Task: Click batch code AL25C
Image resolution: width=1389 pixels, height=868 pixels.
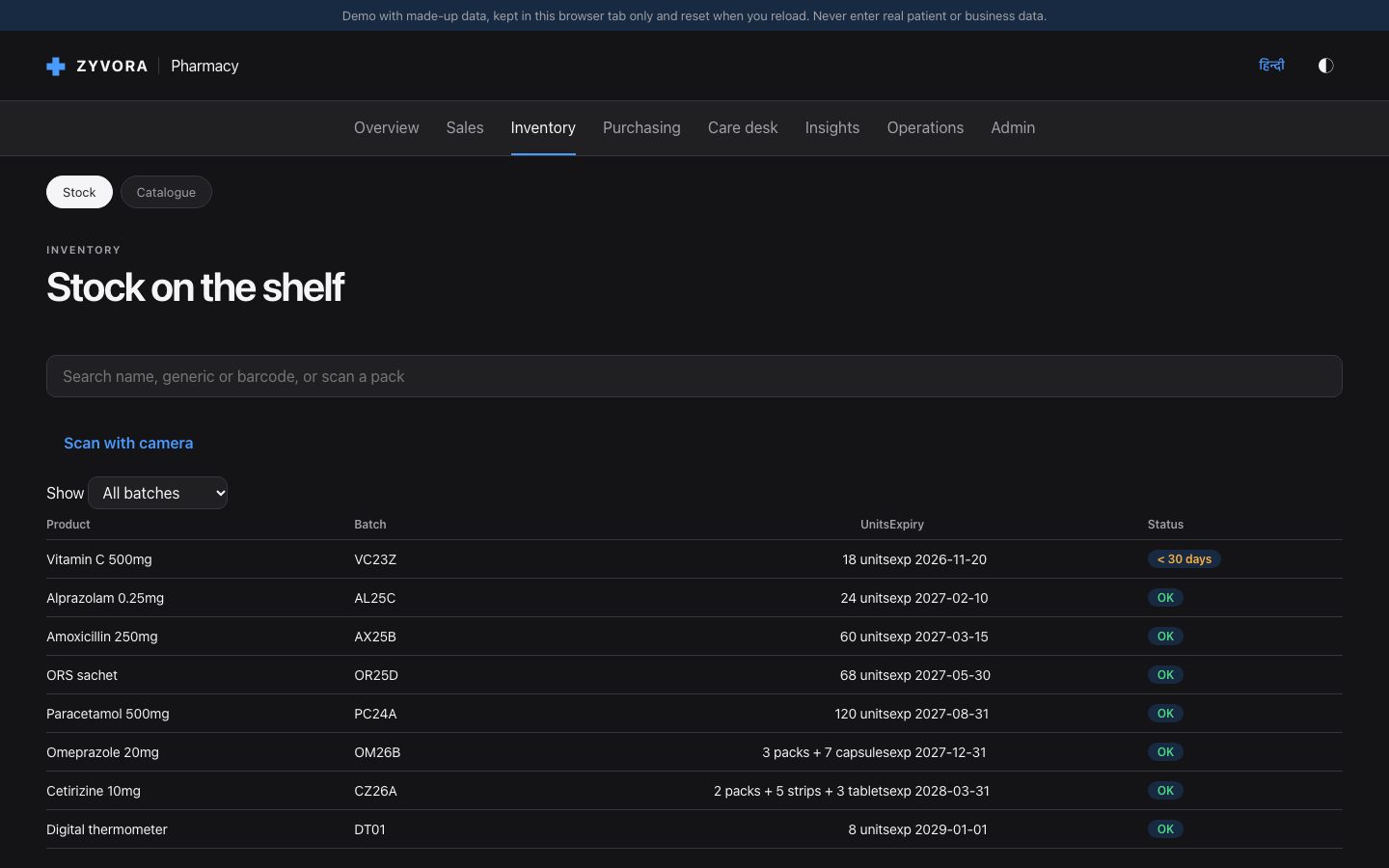Action: (375, 598)
